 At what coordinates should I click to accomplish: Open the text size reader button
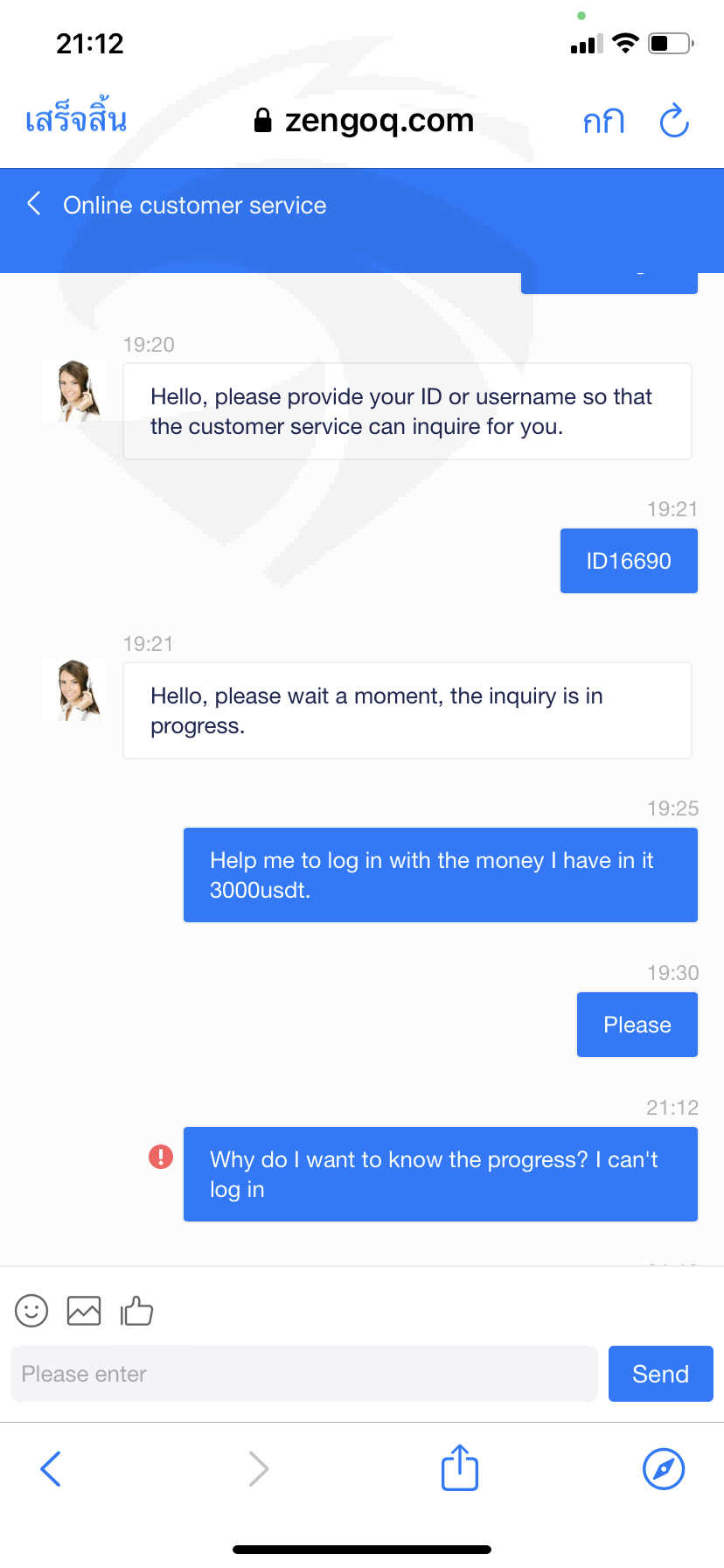(x=604, y=121)
